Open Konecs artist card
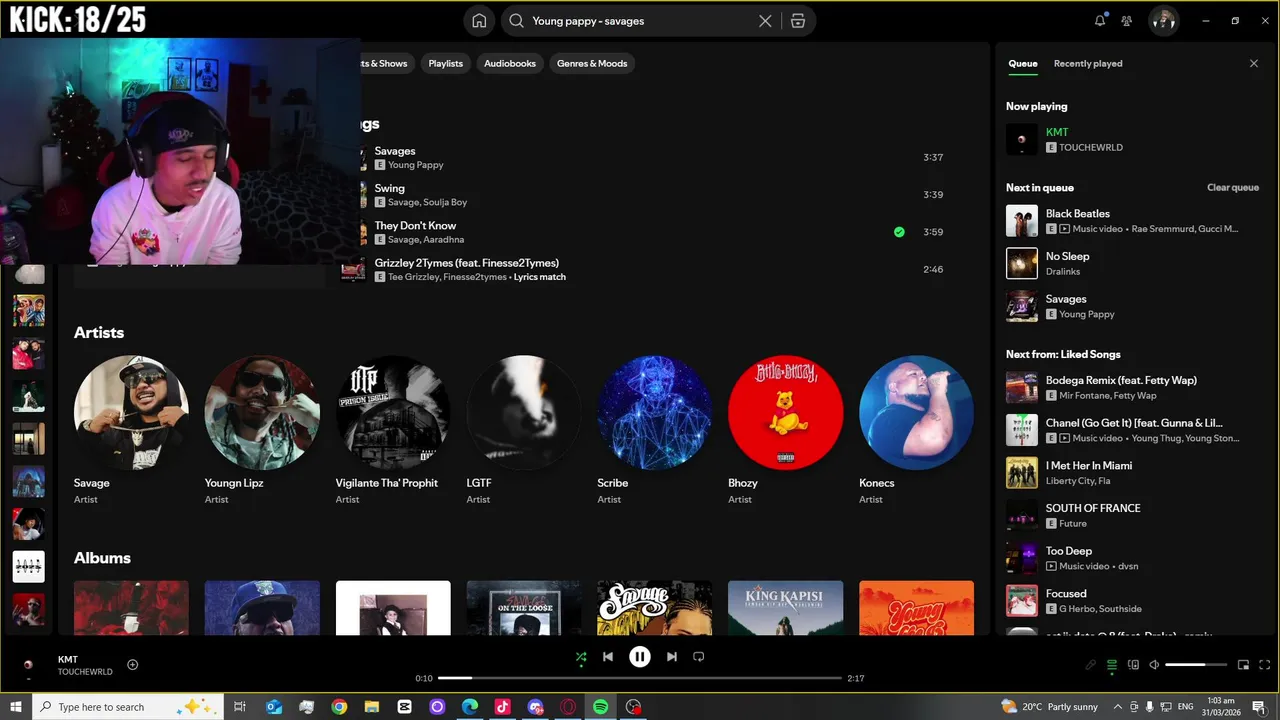The image size is (1280, 720). pyautogui.click(x=916, y=430)
